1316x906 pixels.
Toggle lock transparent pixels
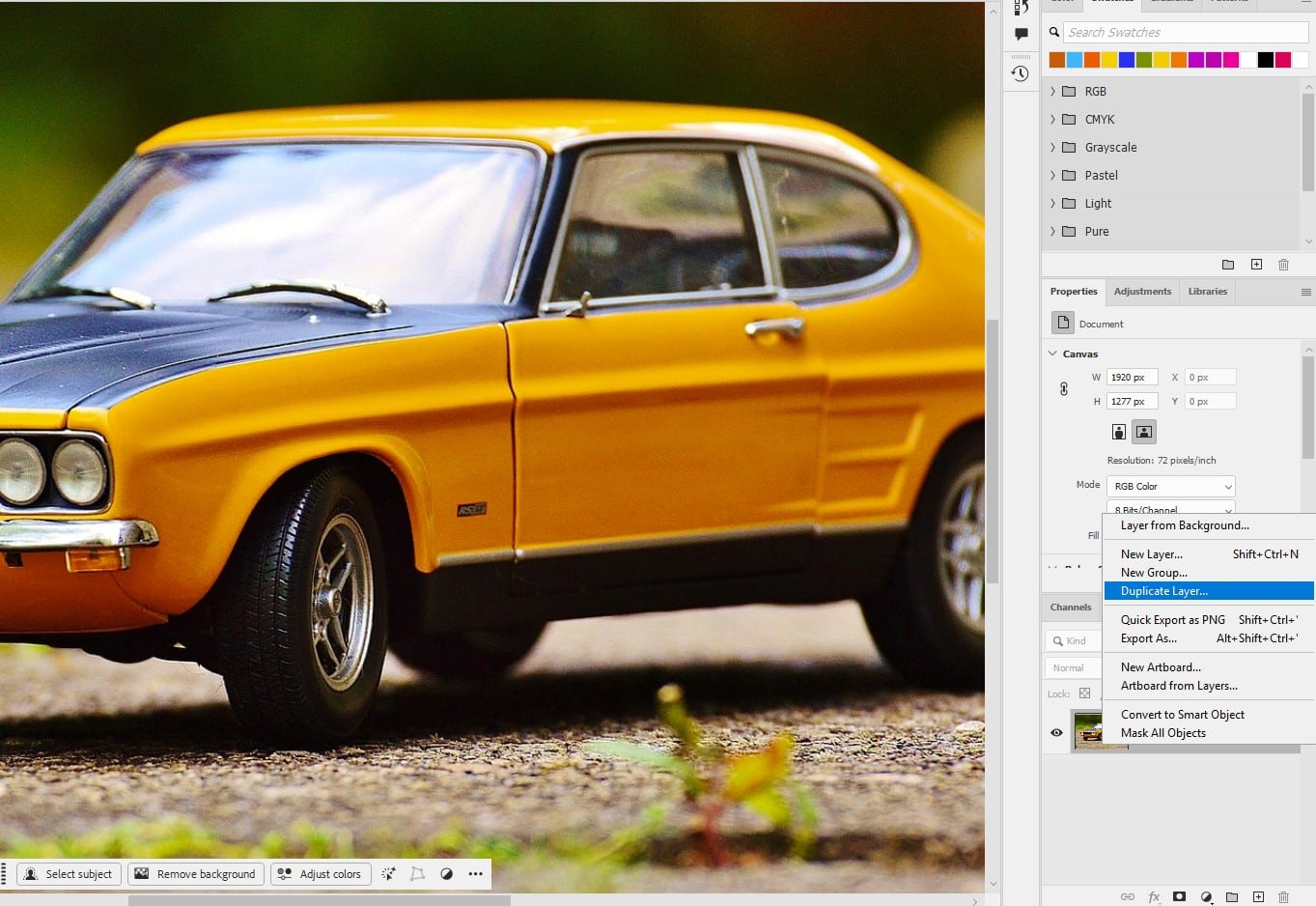pos(1084,694)
